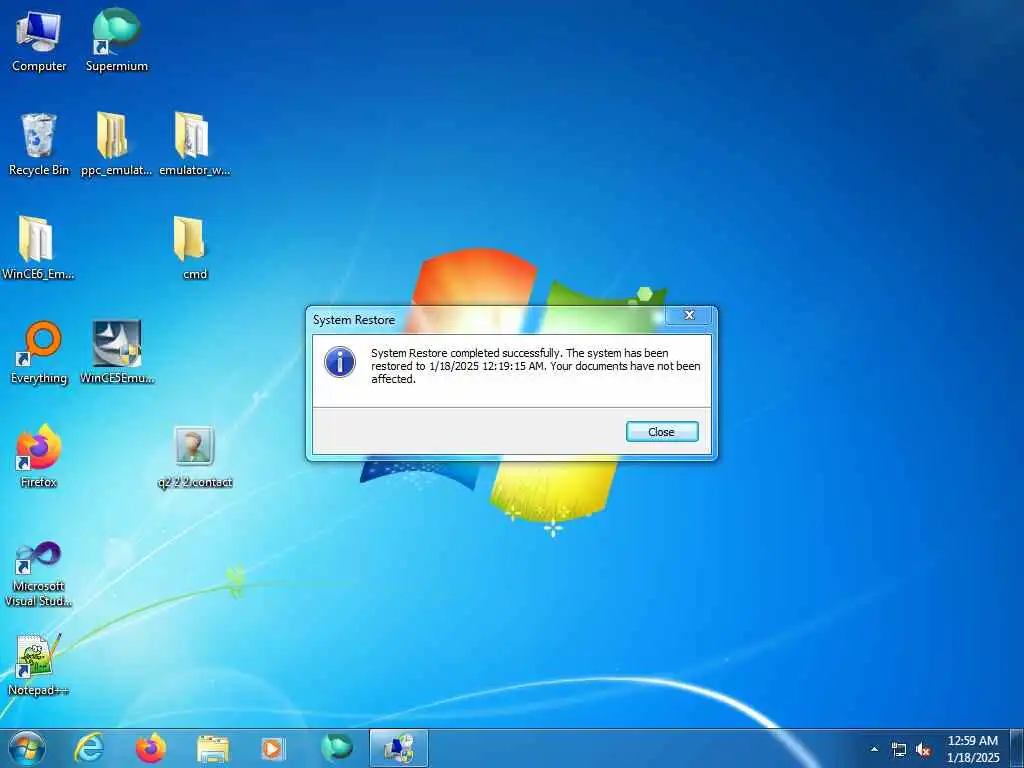
Task: Select the Computer desktop icon
Action: [39, 40]
